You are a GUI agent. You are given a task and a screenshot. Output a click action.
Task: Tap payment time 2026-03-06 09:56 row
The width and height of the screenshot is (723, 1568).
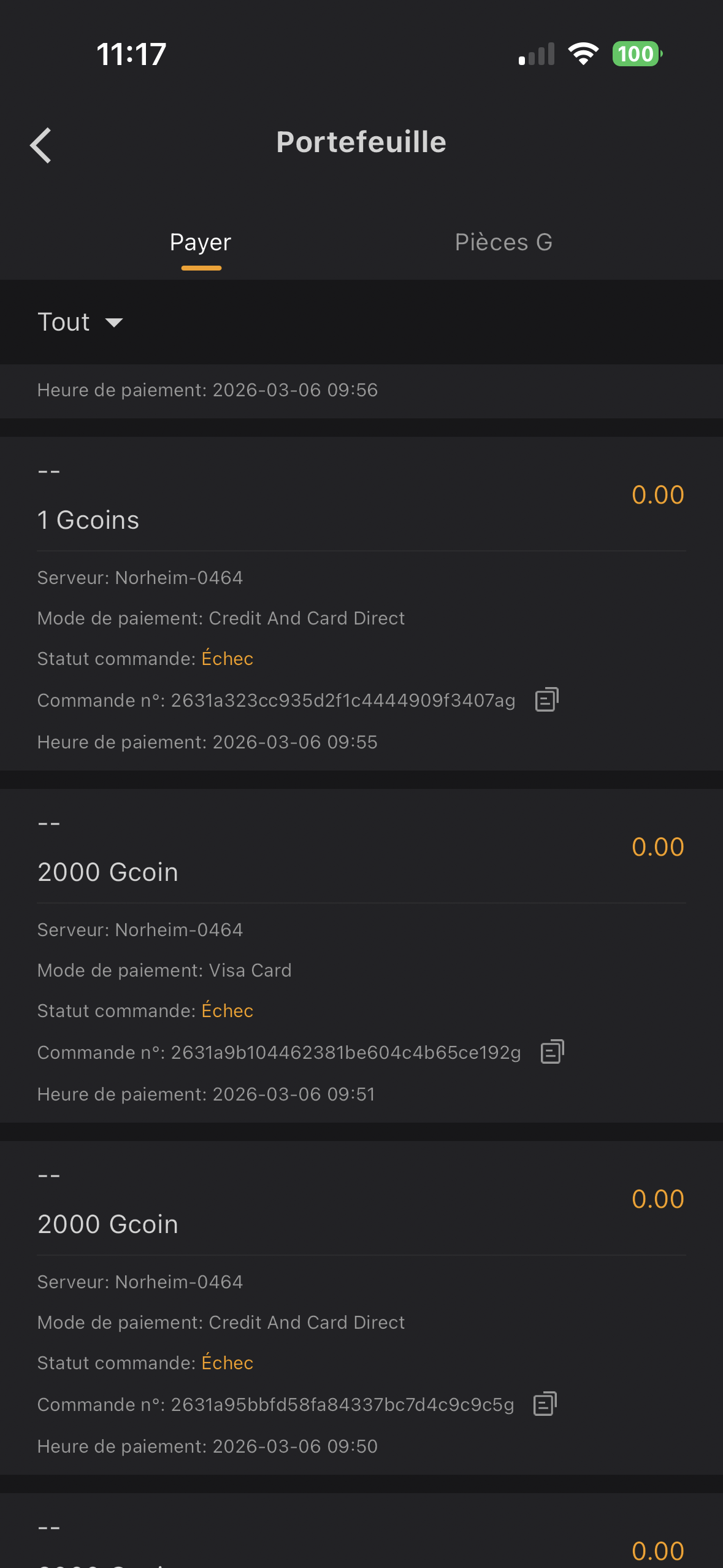207,390
